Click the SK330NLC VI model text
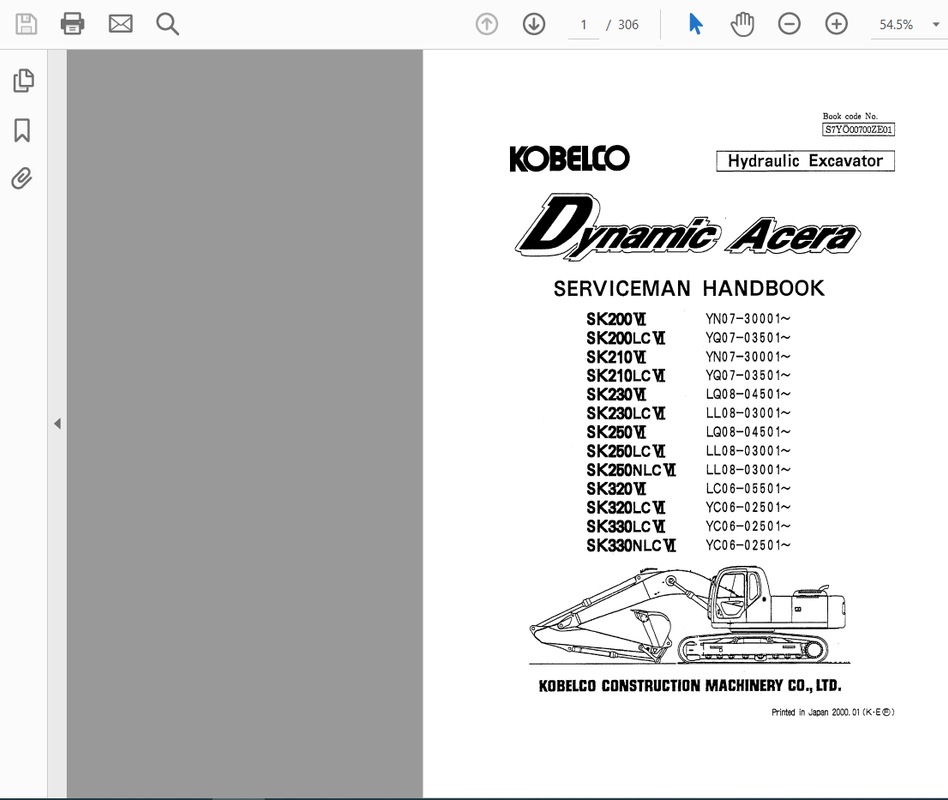The width and height of the screenshot is (948, 800). coord(631,545)
